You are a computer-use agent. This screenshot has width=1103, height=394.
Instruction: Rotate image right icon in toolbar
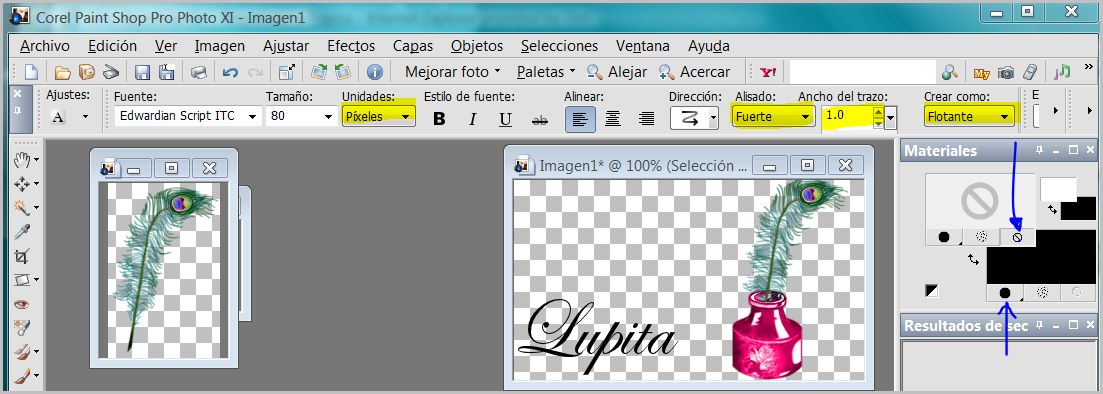click(319, 72)
